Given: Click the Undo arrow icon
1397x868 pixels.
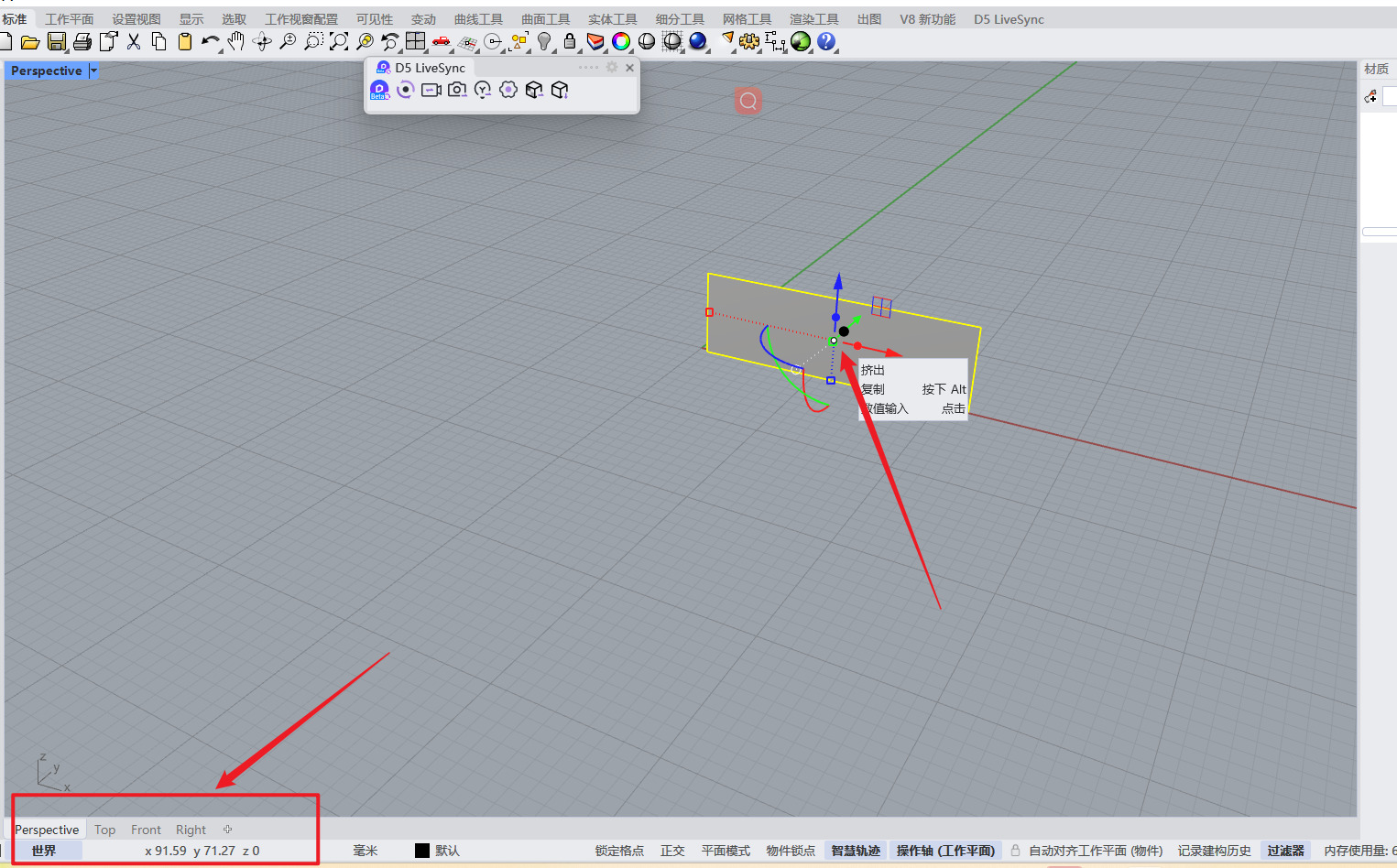Looking at the screenshot, I should [x=210, y=41].
